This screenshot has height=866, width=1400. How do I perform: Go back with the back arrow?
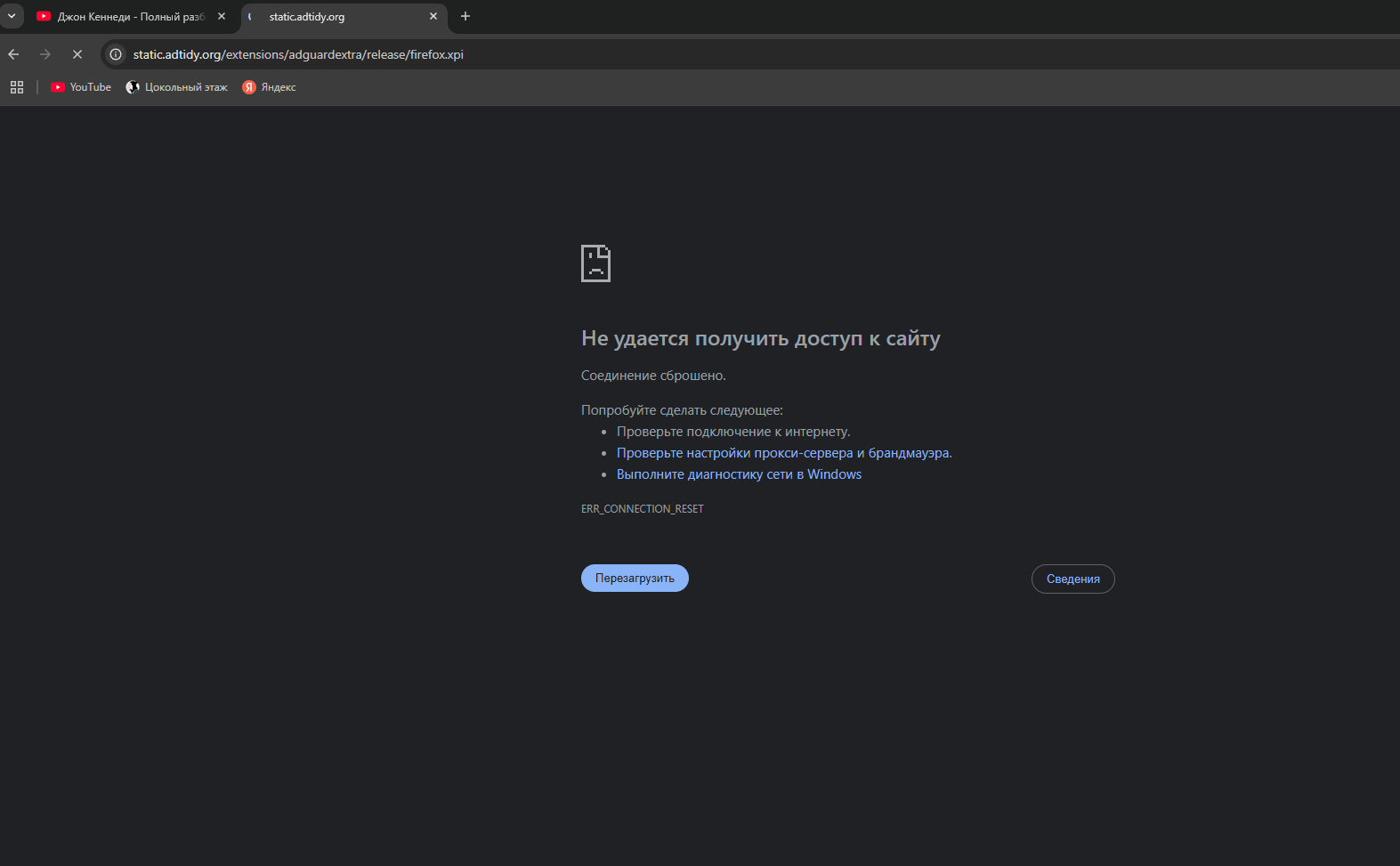[x=13, y=54]
